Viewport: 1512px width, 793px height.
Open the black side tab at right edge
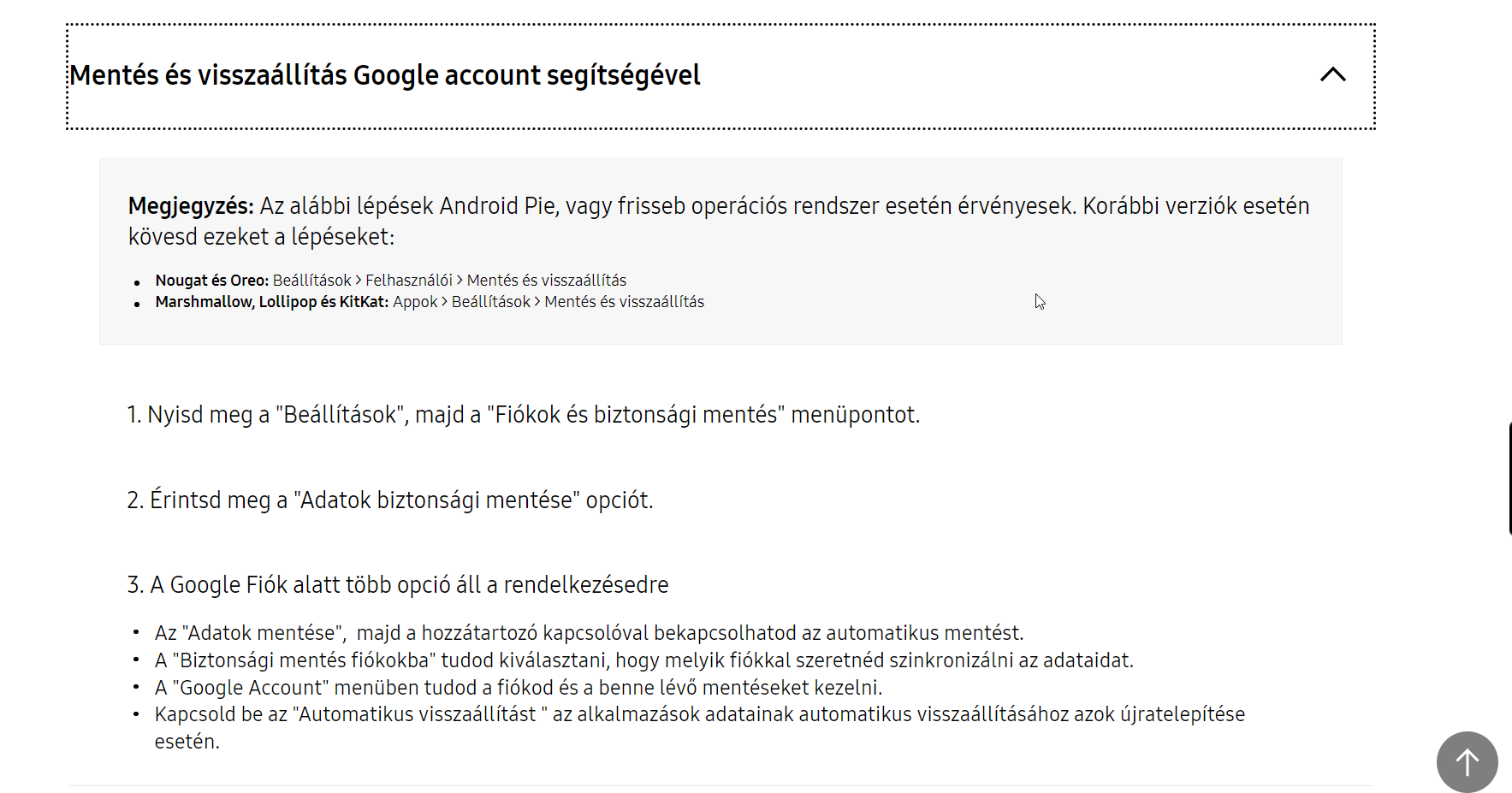coord(1509,478)
